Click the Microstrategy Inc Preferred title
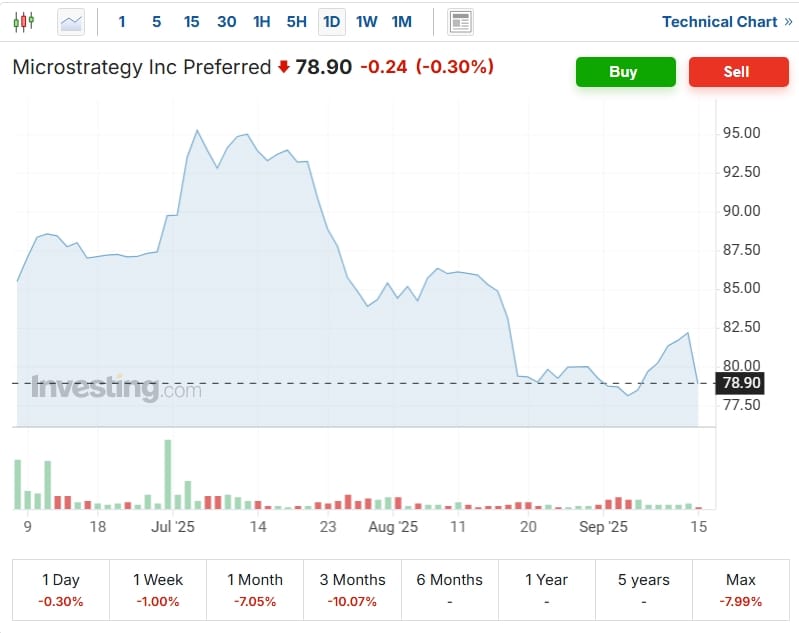 click(142, 67)
